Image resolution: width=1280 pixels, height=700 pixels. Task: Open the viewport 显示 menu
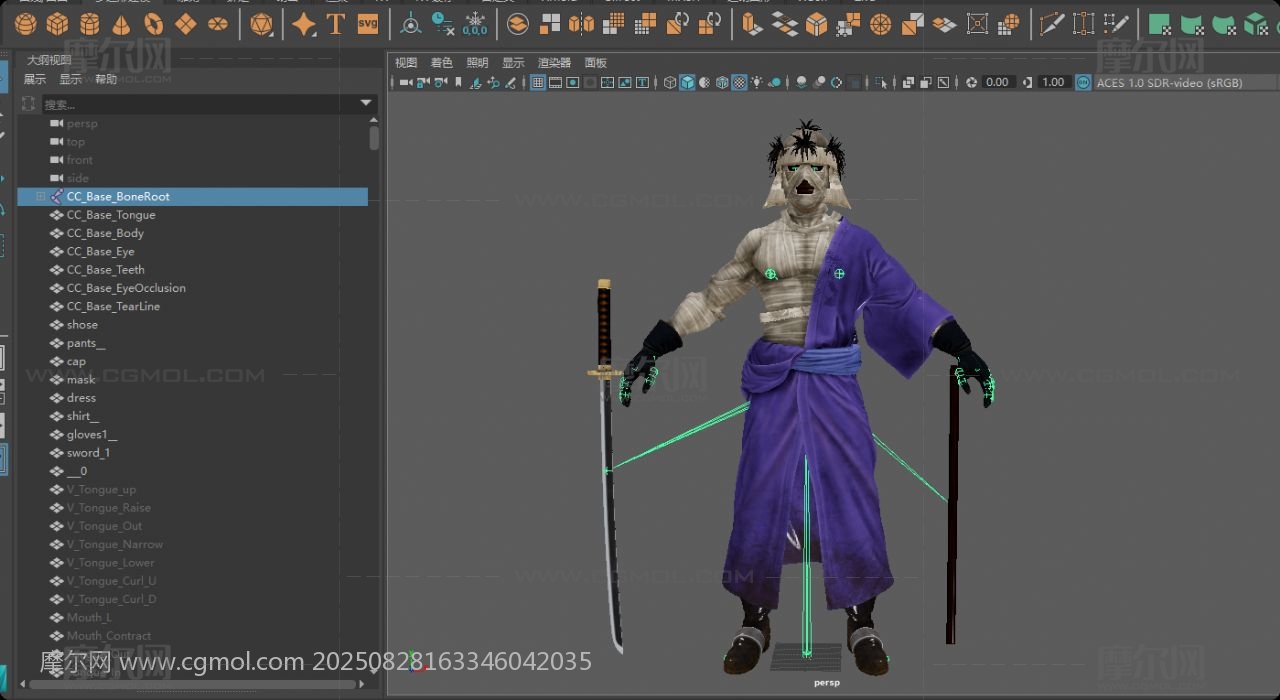tap(513, 63)
